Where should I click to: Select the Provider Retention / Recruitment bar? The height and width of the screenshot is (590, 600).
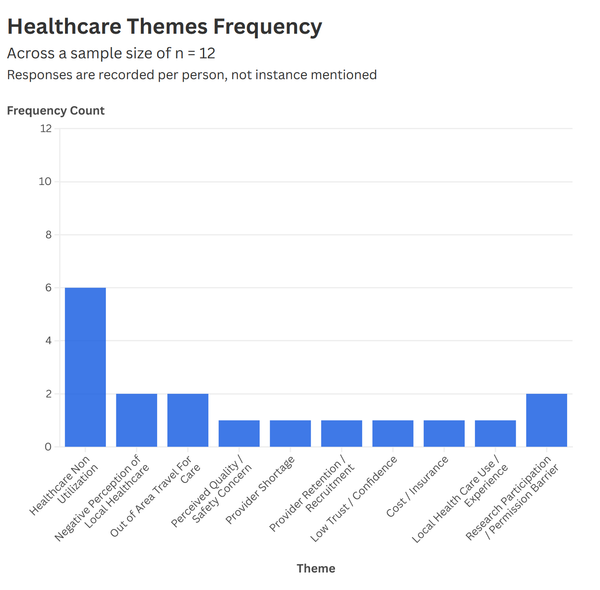click(342, 434)
